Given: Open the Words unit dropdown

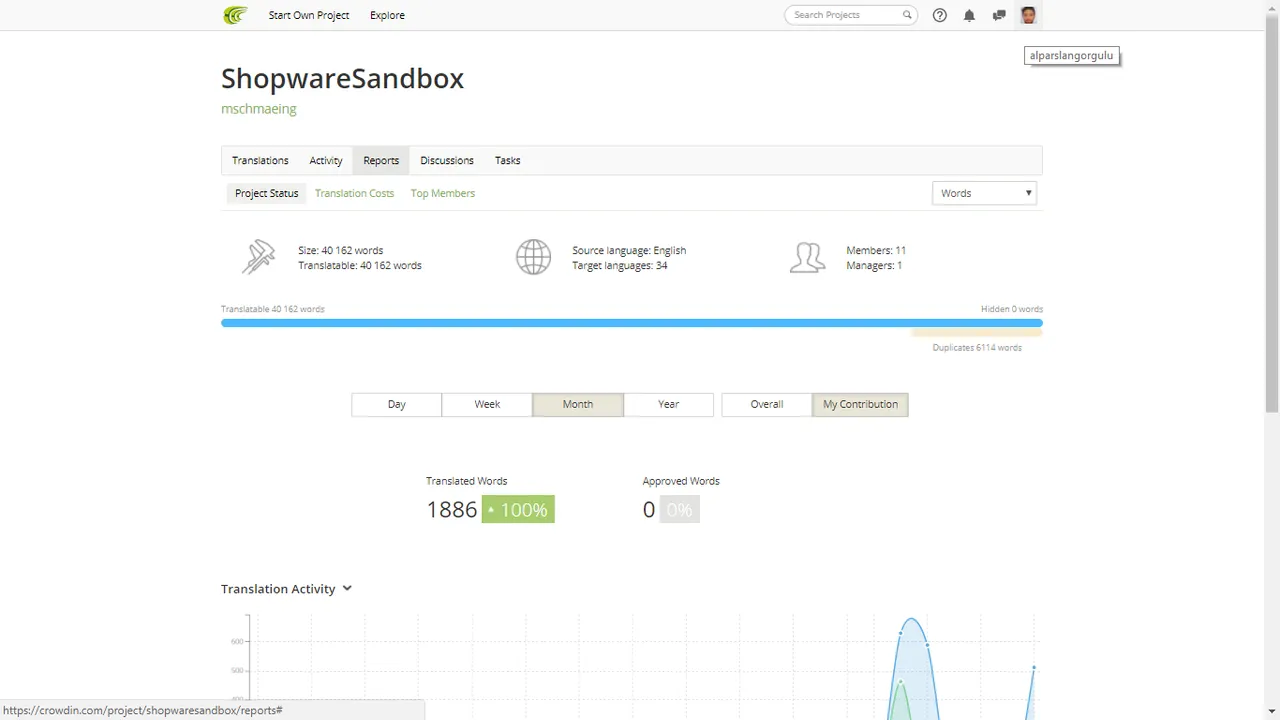Looking at the screenshot, I should [x=985, y=193].
